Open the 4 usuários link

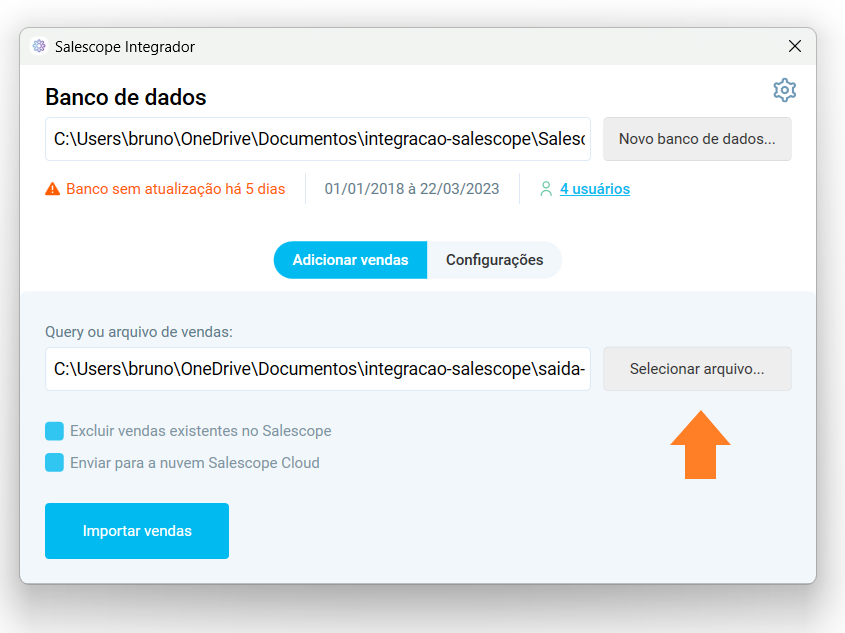tap(595, 189)
